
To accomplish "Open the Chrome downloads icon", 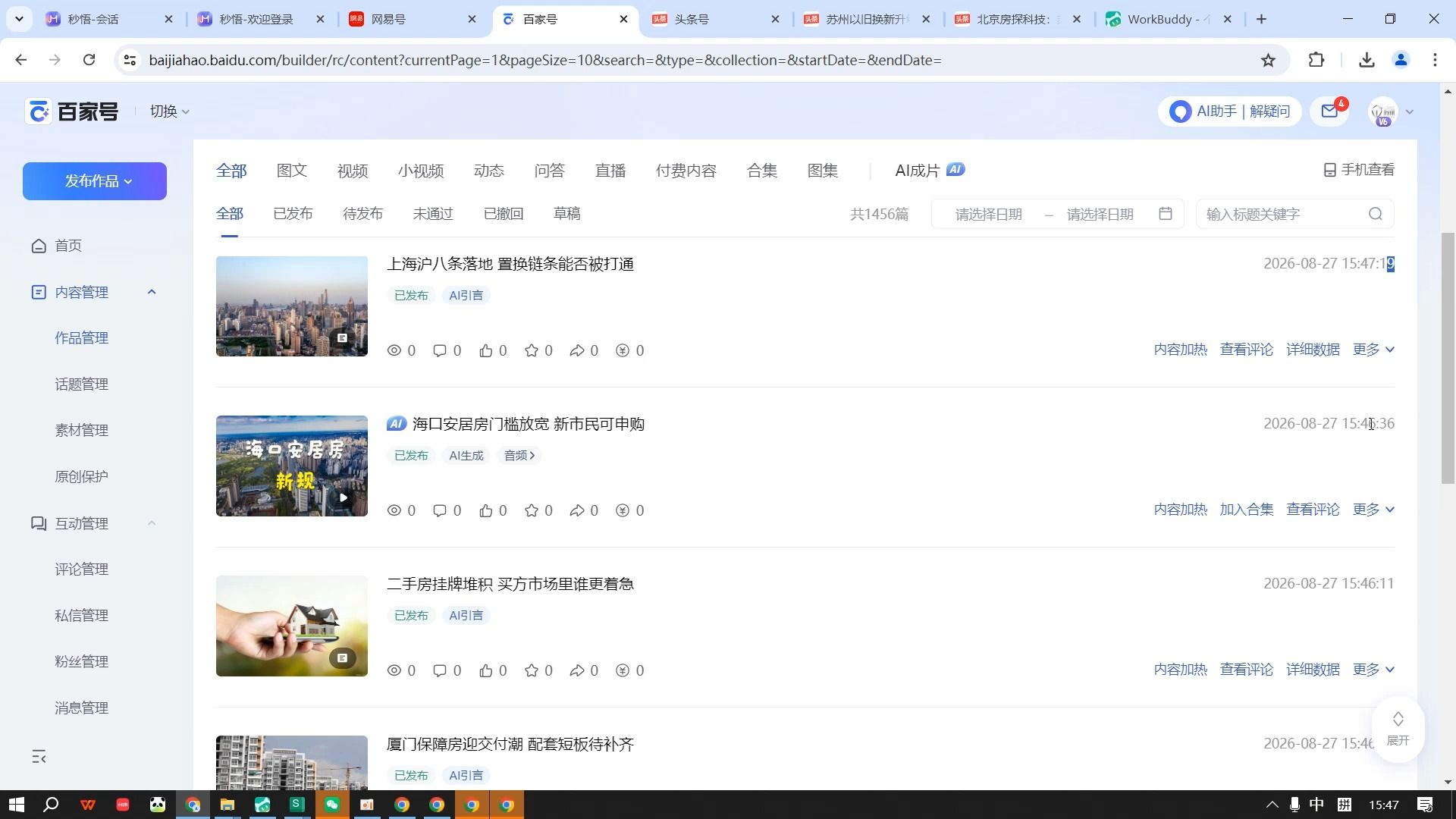I will click(x=1367, y=60).
